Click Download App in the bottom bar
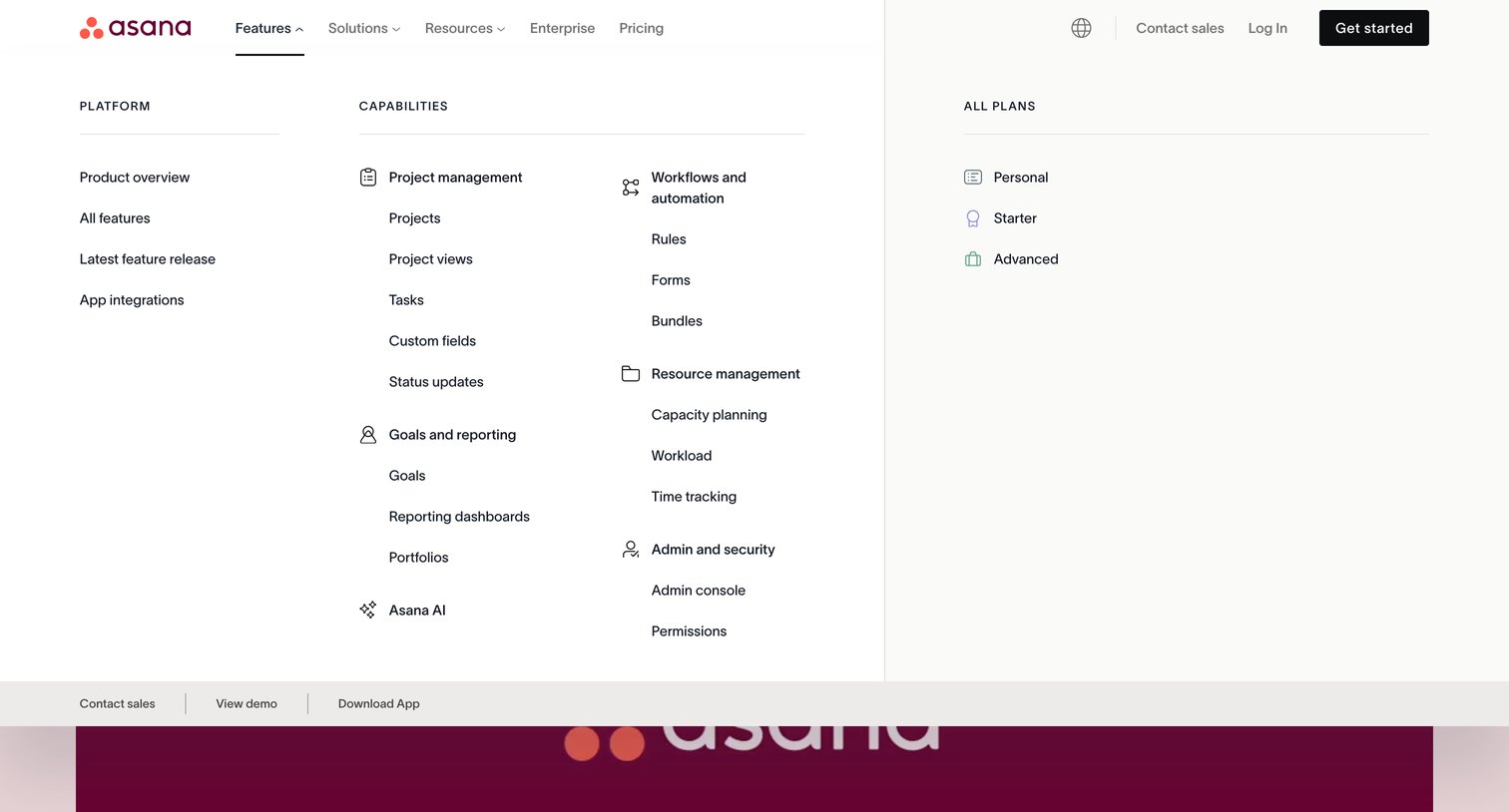Viewport: 1509px width, 812px height. click(x=379, y=704)
